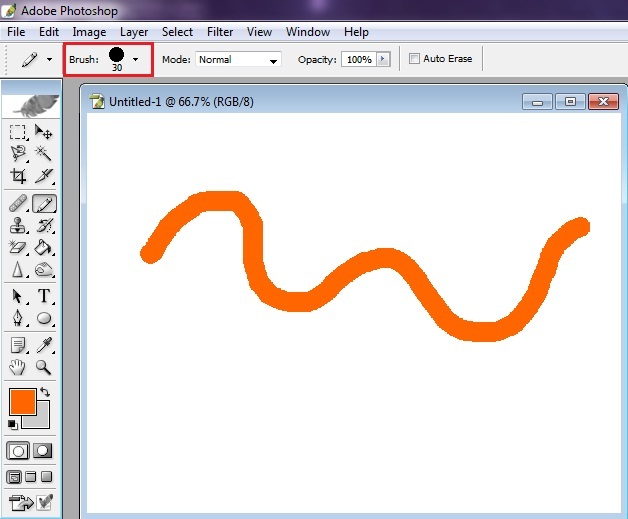Switch to Quick Mask mode
Viewport: 628px width, 519px height.
[x=42, y=451]
